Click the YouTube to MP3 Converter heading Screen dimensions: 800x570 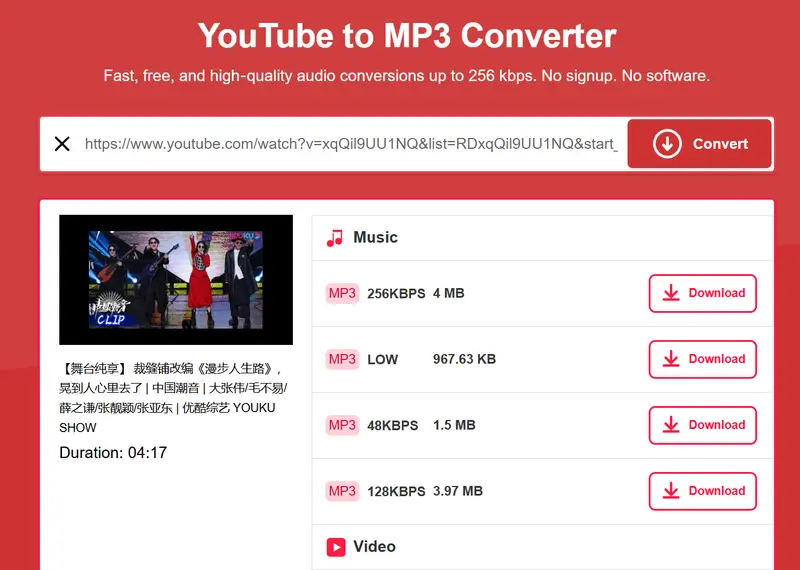coord(407,36)
